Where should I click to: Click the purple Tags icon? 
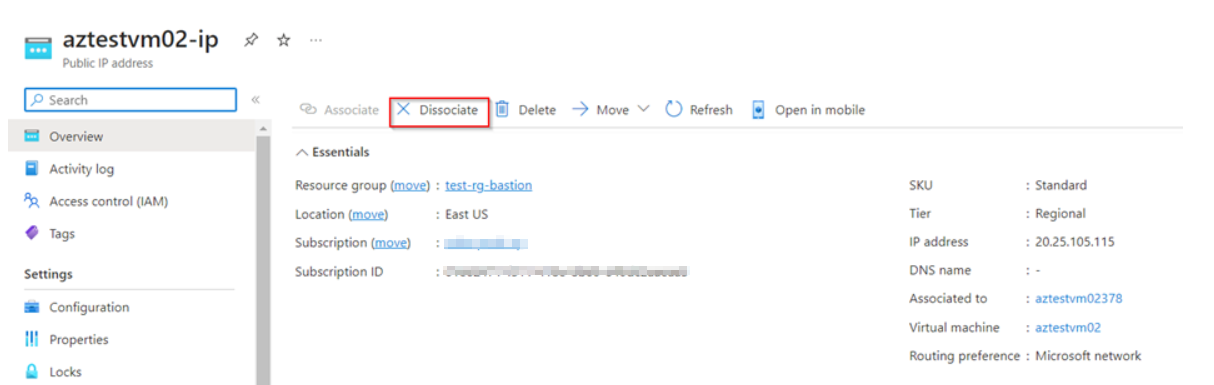click(x=32, y=233)
